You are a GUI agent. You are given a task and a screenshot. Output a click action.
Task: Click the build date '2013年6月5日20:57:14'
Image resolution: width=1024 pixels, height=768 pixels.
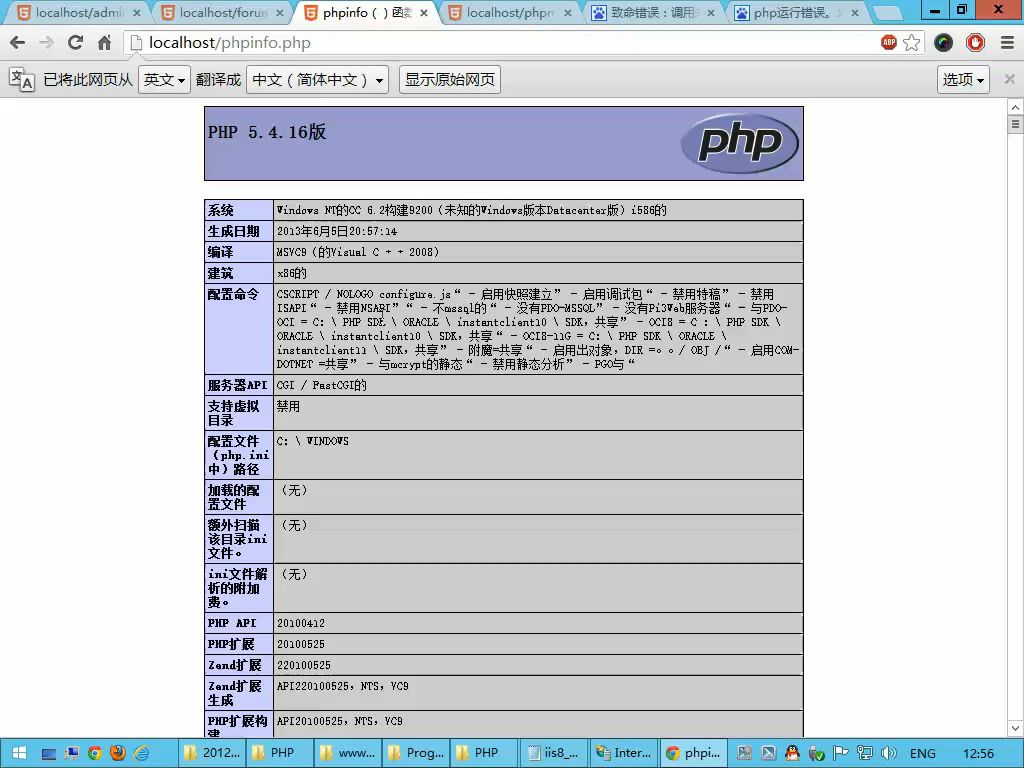coord(337,231)
